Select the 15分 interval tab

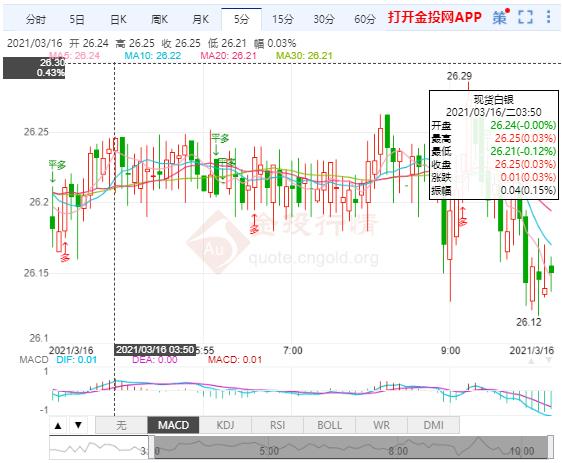282,19
